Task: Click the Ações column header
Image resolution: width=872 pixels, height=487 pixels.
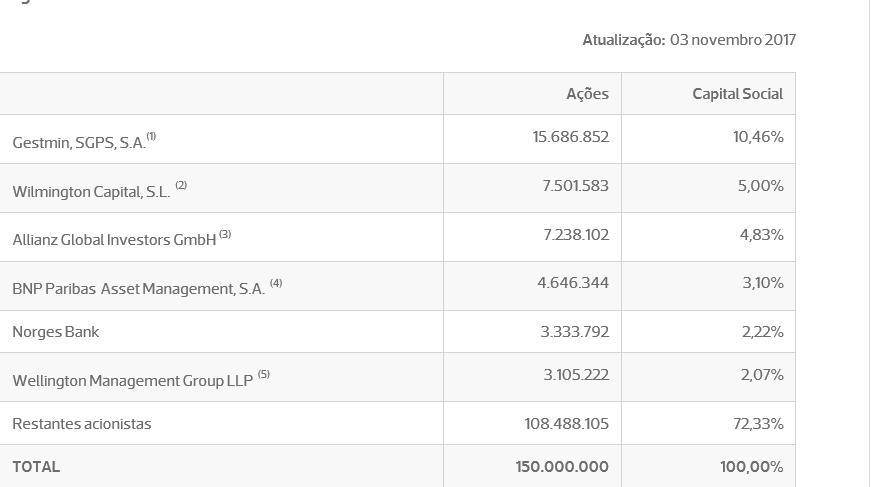Action: [x=587, y=94]
